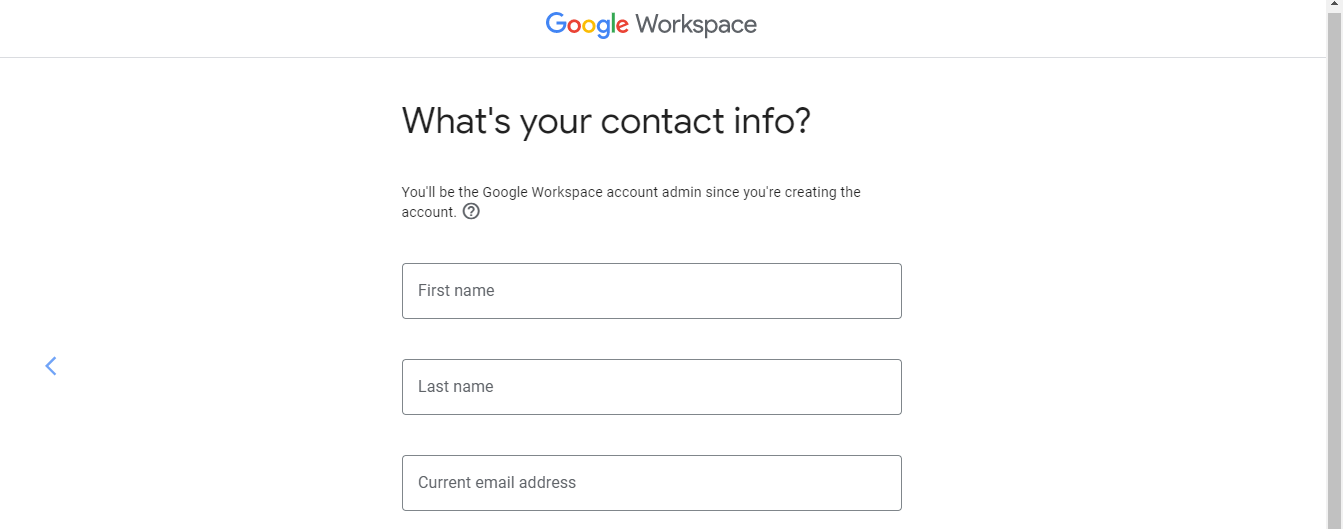The image size is (1343, 529).
Task: Click the Google Workspace logo in header
Action: tap(651, 25)
